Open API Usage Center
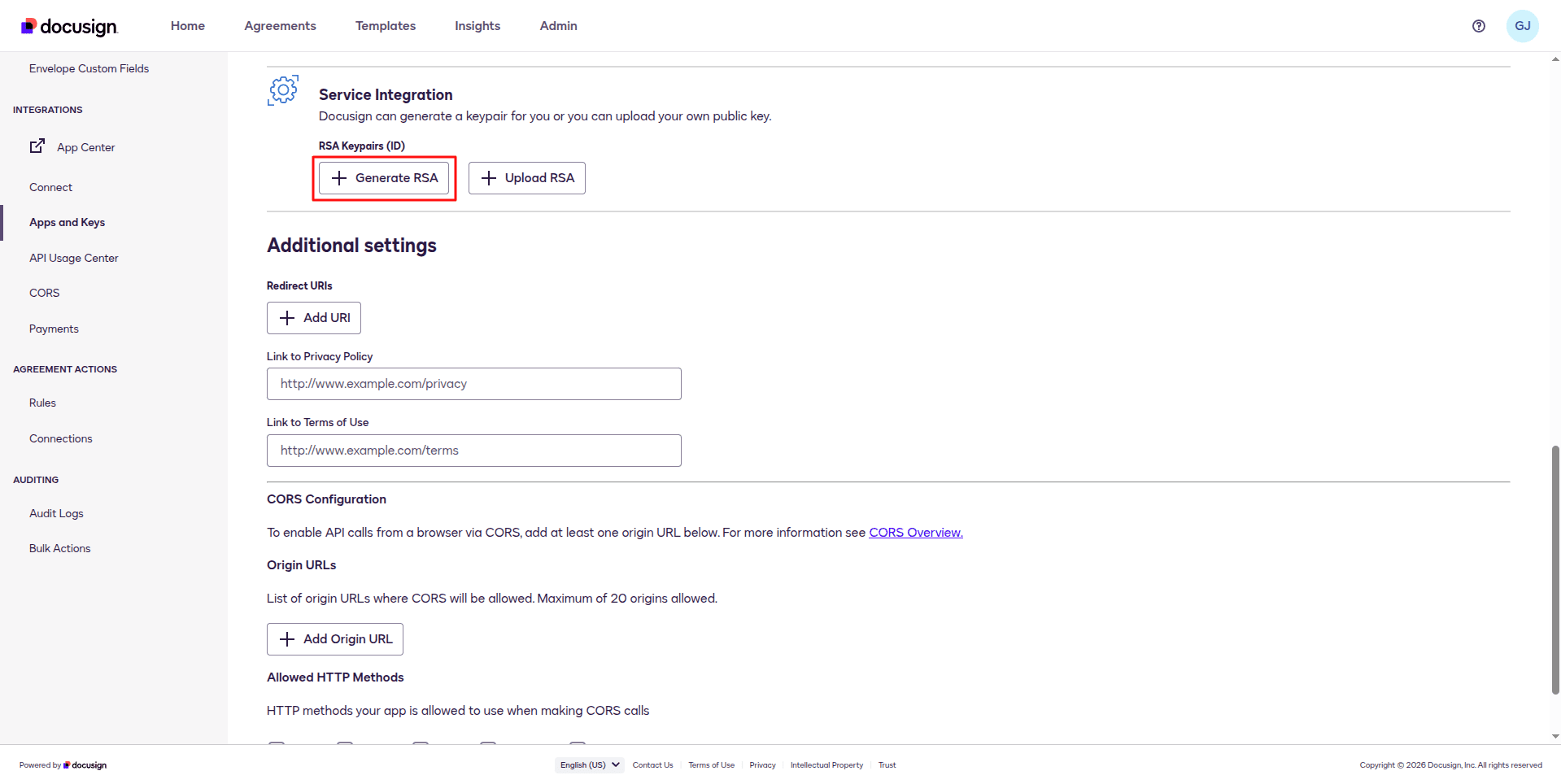 74,258
